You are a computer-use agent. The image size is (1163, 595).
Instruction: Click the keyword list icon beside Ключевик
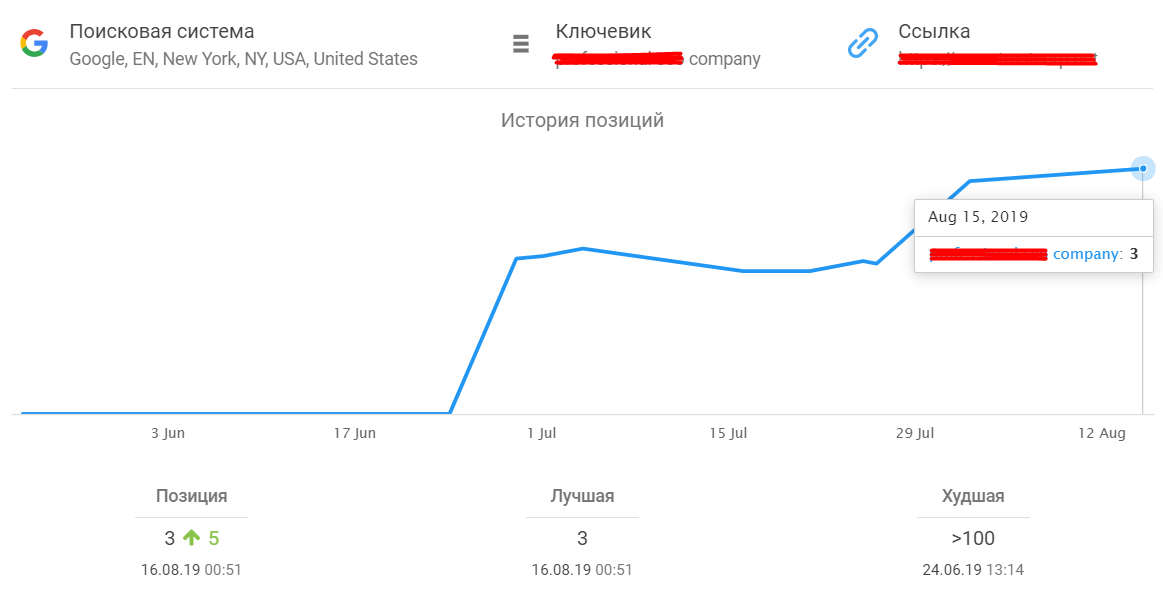pyautogui.click(x=520, y=44)
